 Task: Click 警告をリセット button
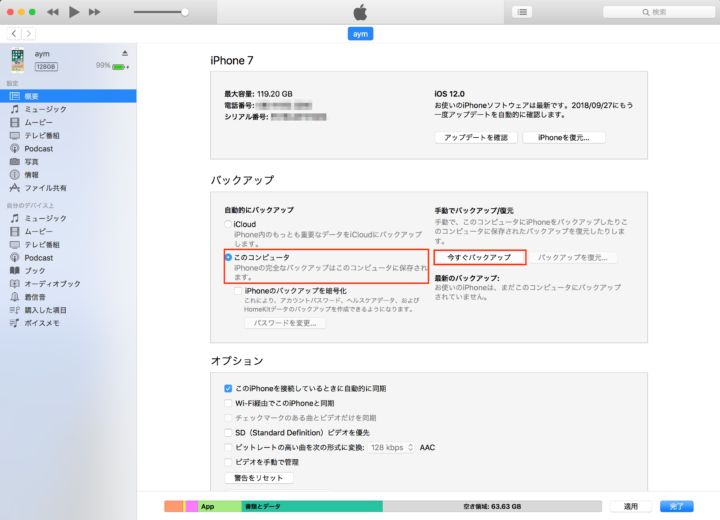(259, 478)
